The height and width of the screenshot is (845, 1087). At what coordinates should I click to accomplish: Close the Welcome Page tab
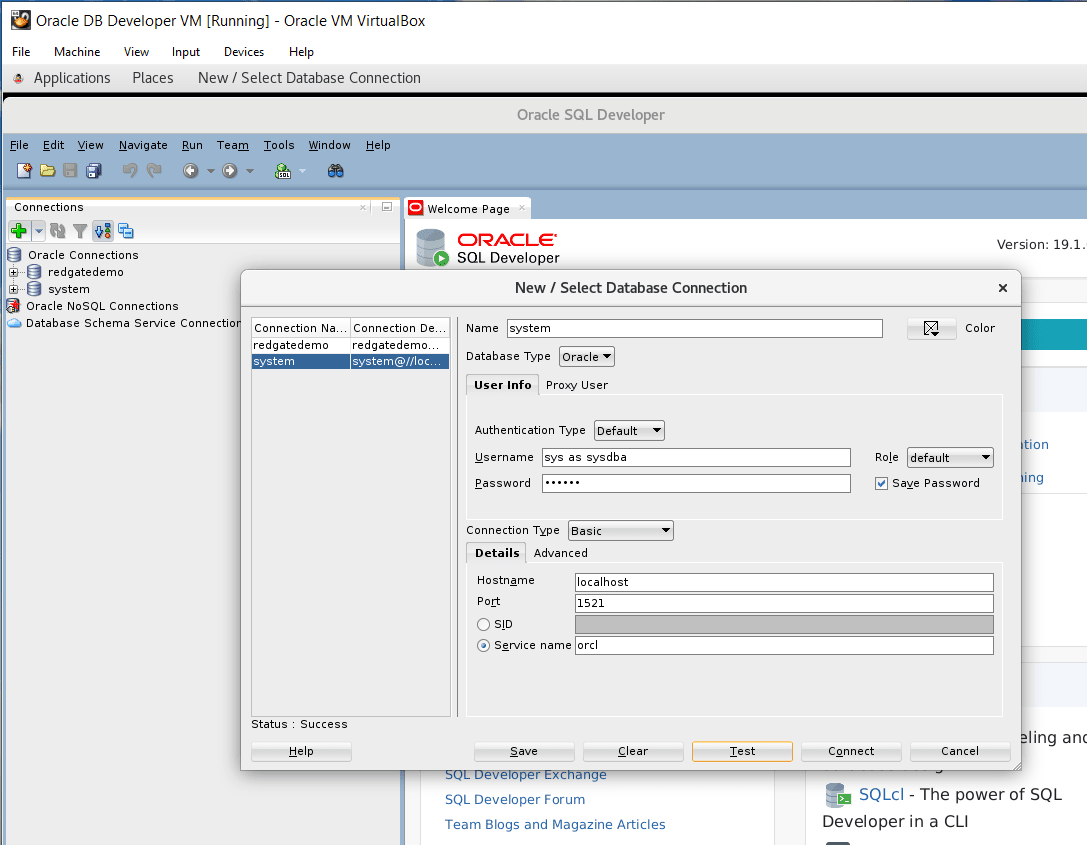[522, 207]
